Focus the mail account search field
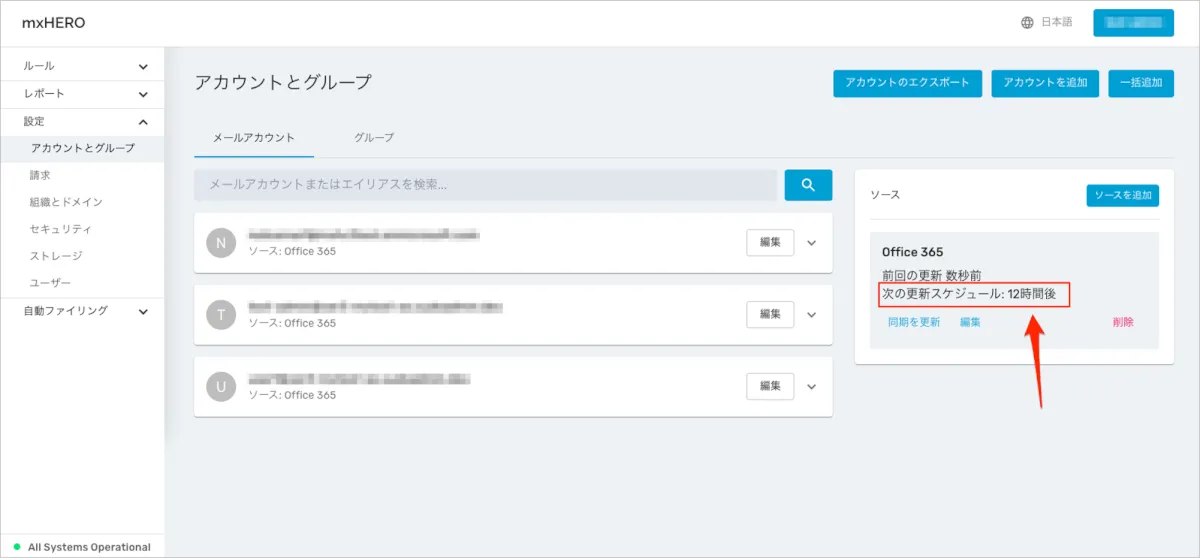1200x558 pixels. coord(485,185)
